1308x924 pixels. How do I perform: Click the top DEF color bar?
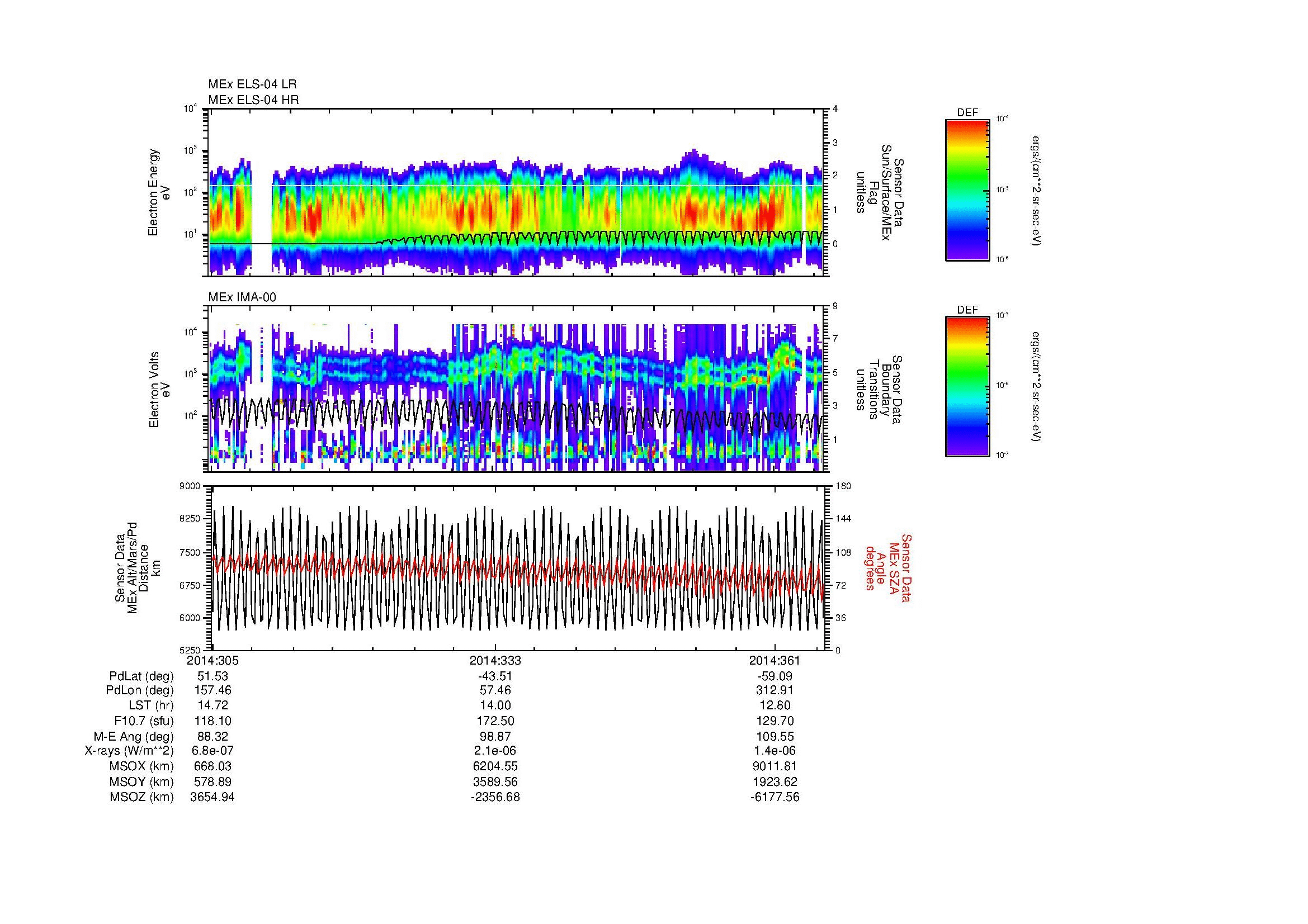tap(967, 189)
